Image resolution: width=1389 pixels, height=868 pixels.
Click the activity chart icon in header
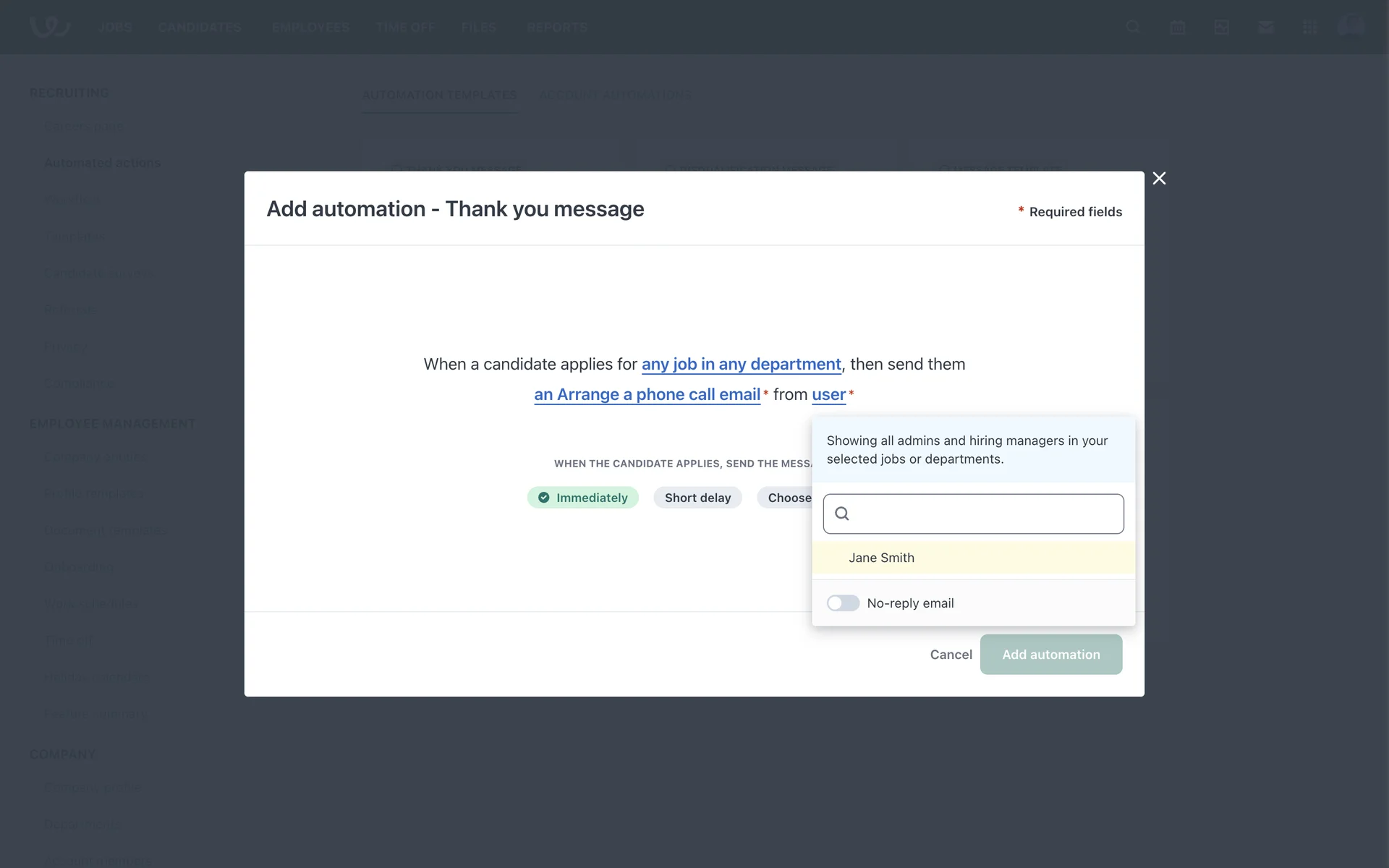point(1221,27)
